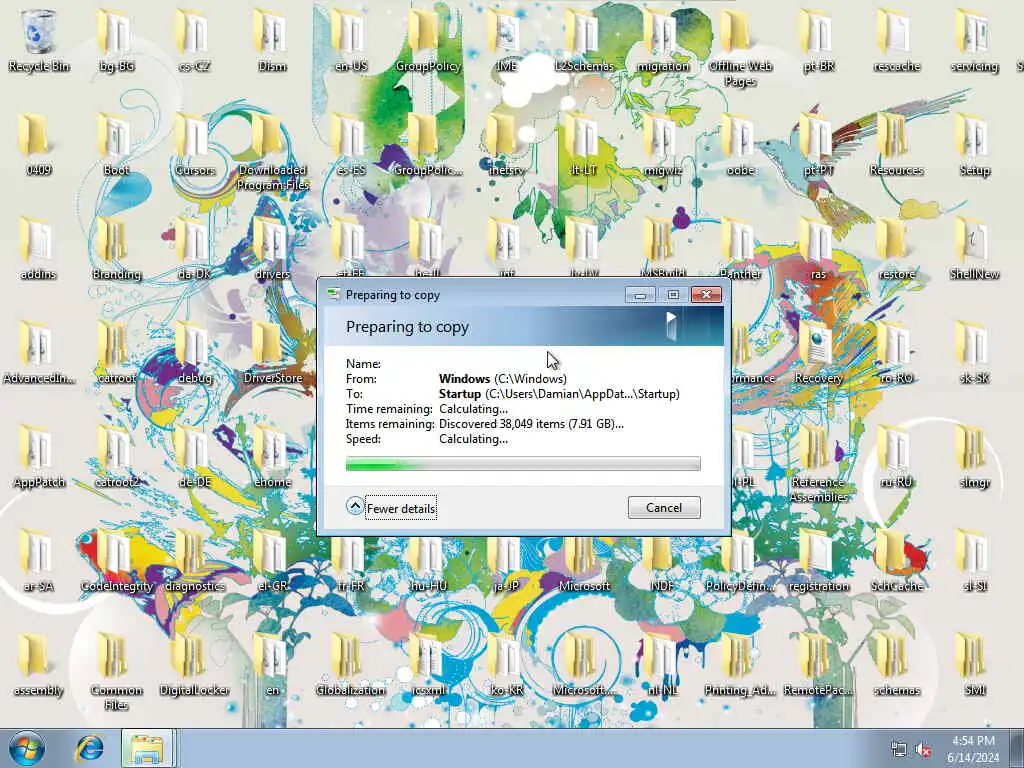Select the assembly folder icon
The height and width of the screenshot is (768, 1024).
click(39, 664)
